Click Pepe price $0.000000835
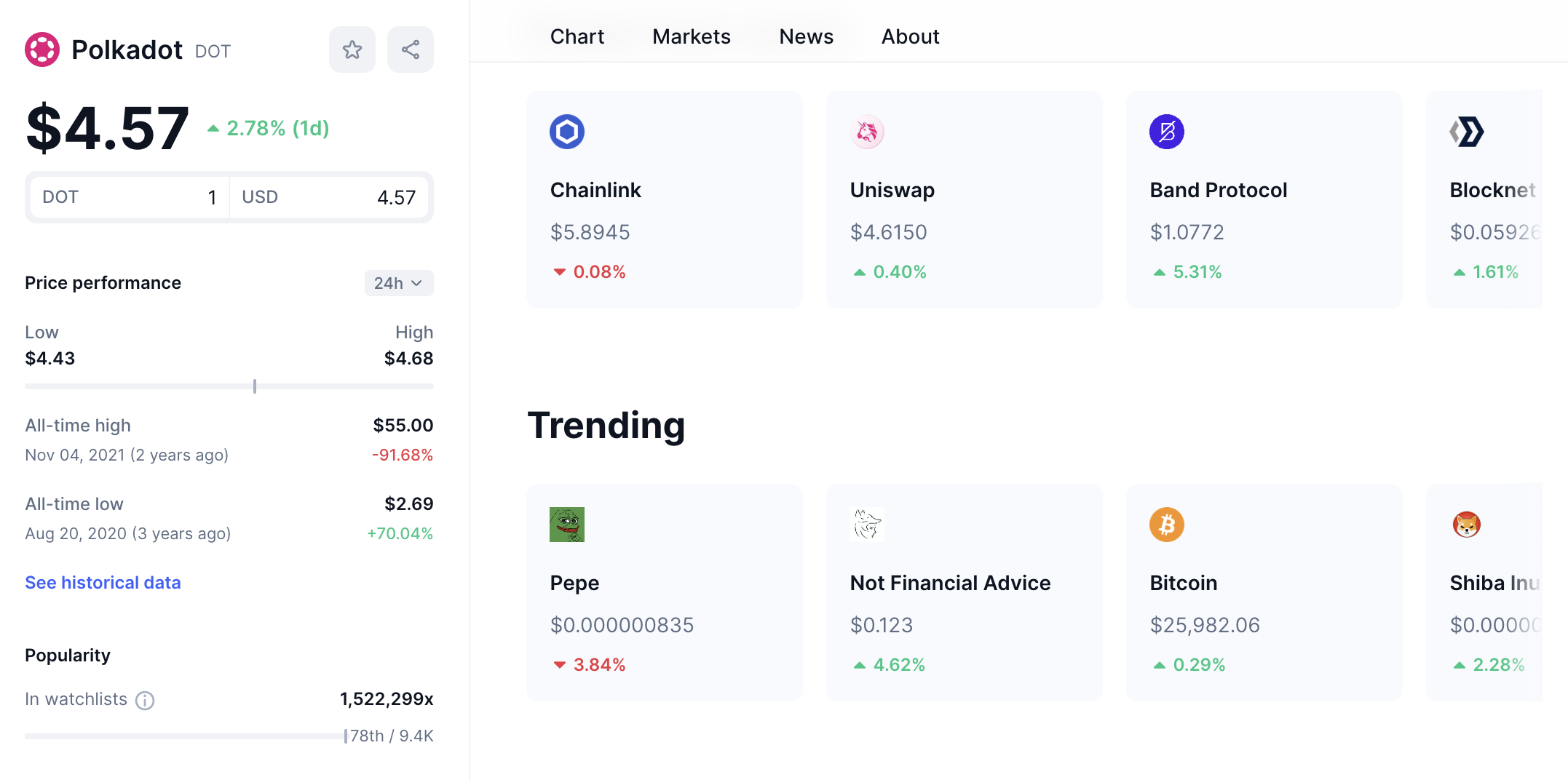 click(x=622, y=625)
